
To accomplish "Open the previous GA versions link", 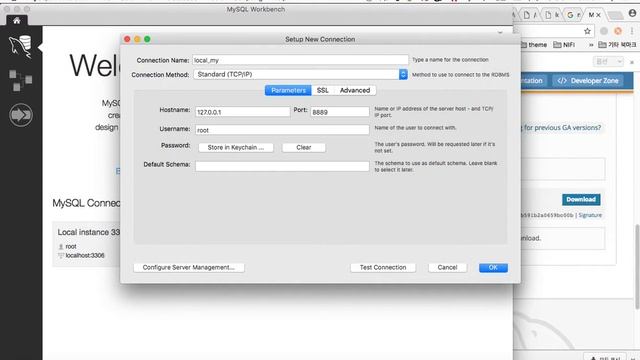I will [562, 128].
